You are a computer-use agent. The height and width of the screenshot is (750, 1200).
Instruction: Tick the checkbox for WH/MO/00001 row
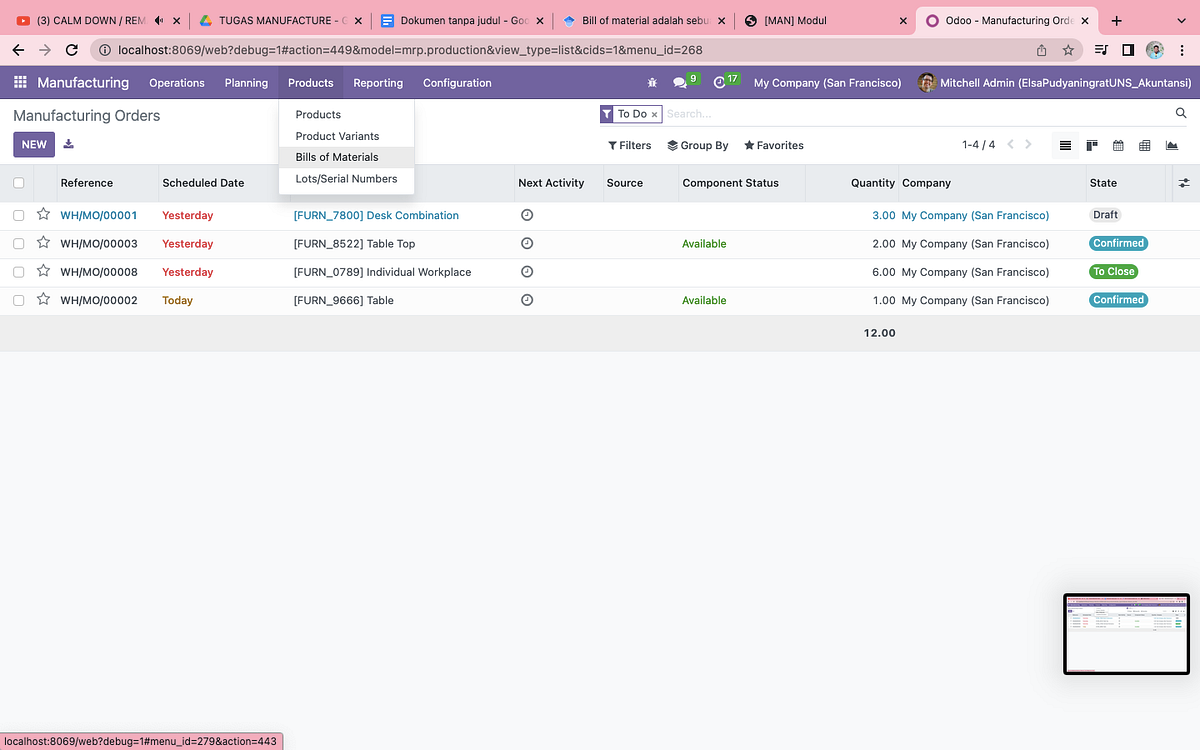click(x=19, y=215)
